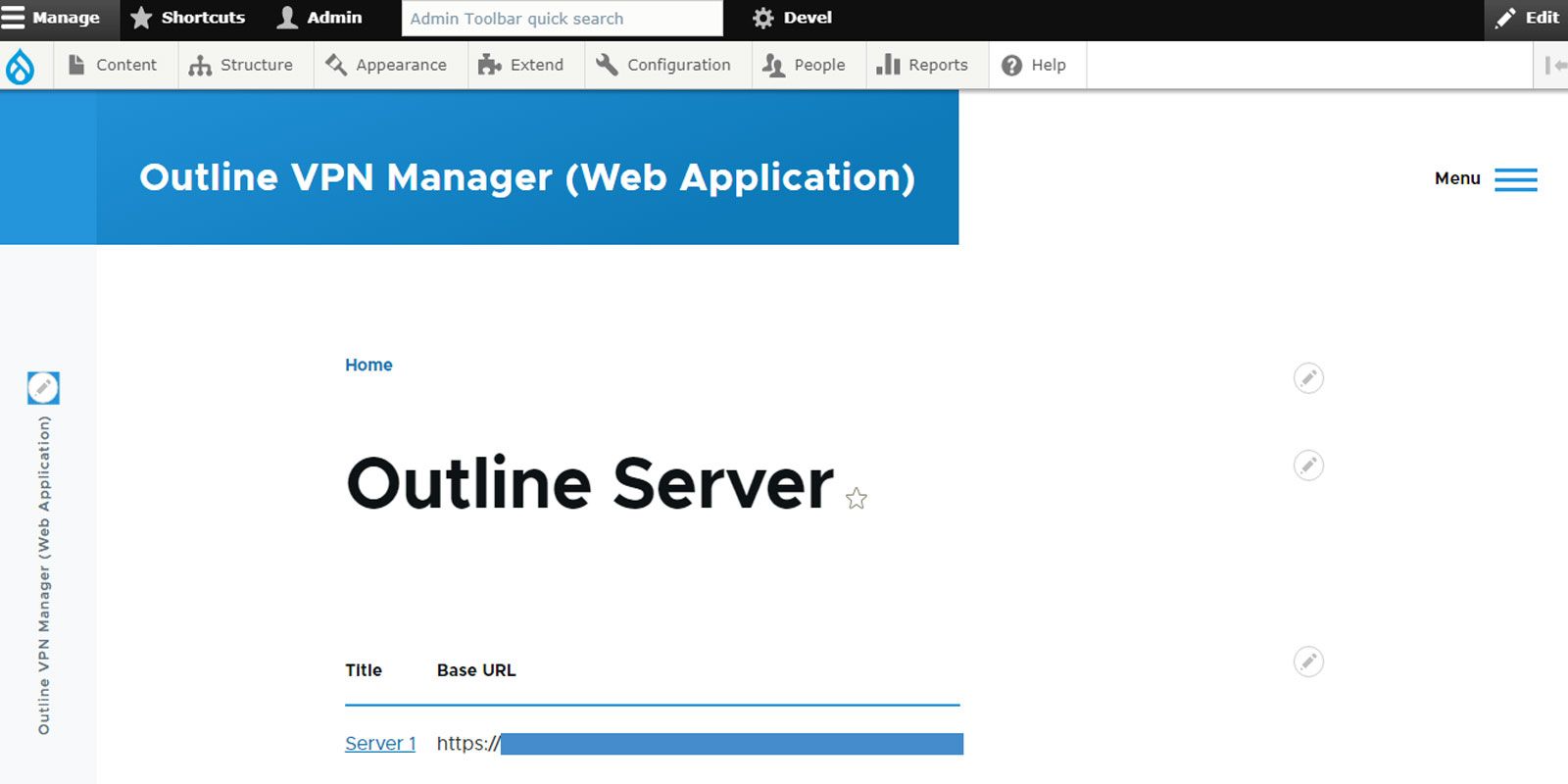The height and width of the screenshot is (784, 1568).
Task: Click the vertical sidebar site name text
Action: 43,575
